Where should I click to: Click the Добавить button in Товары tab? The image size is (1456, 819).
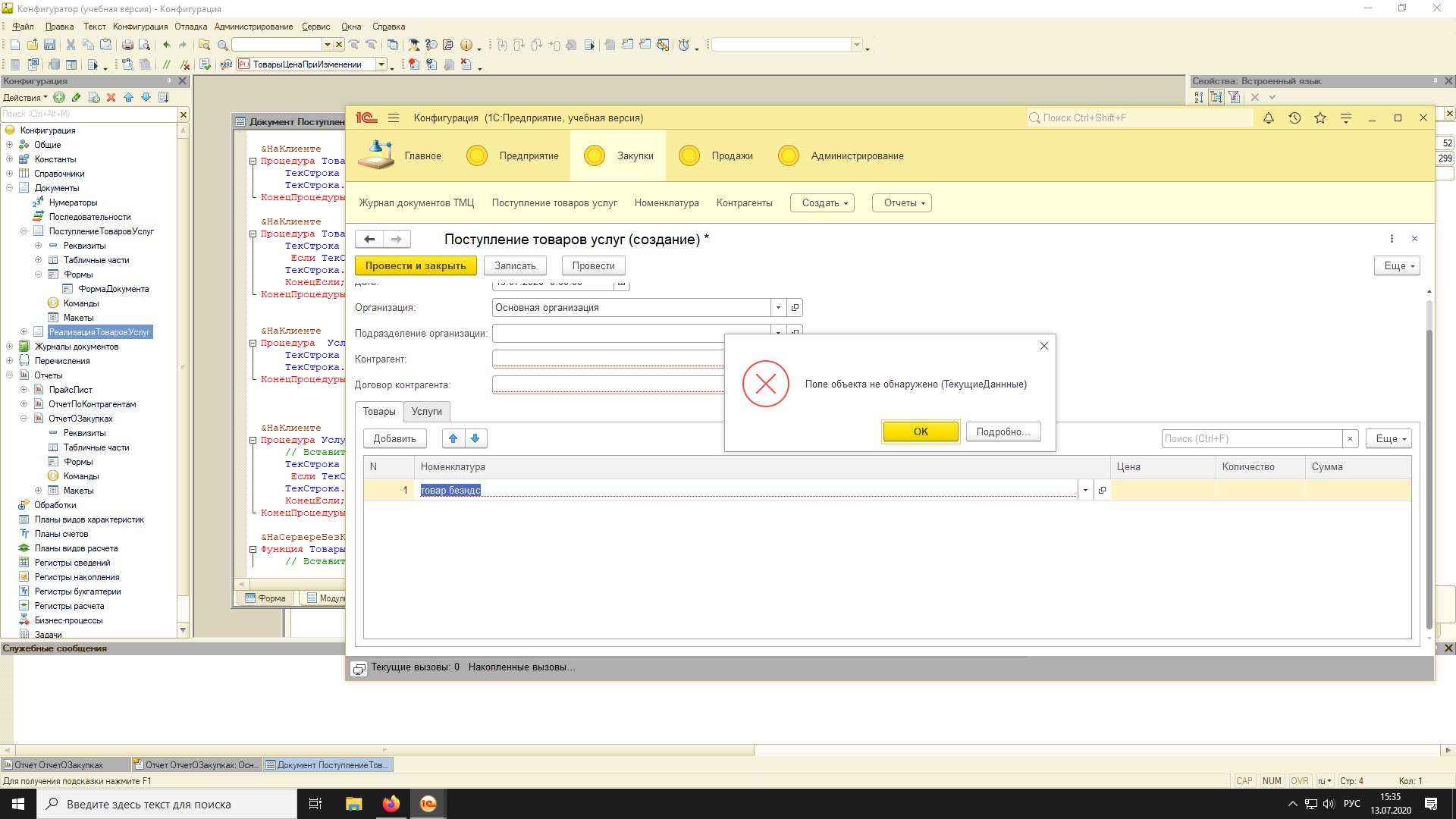point(394,438)
